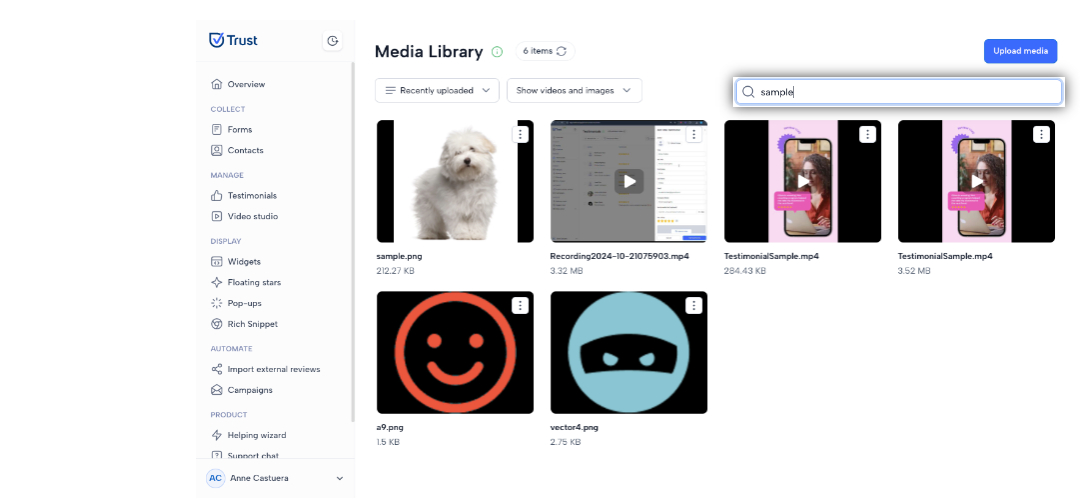Open Widgets page

244,262
